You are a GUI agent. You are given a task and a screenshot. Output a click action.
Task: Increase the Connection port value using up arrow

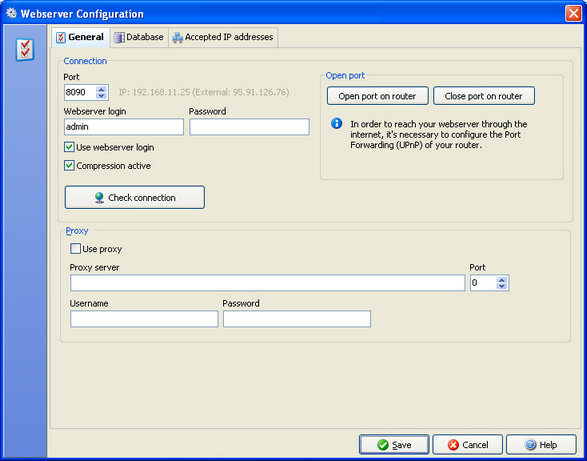101,90
